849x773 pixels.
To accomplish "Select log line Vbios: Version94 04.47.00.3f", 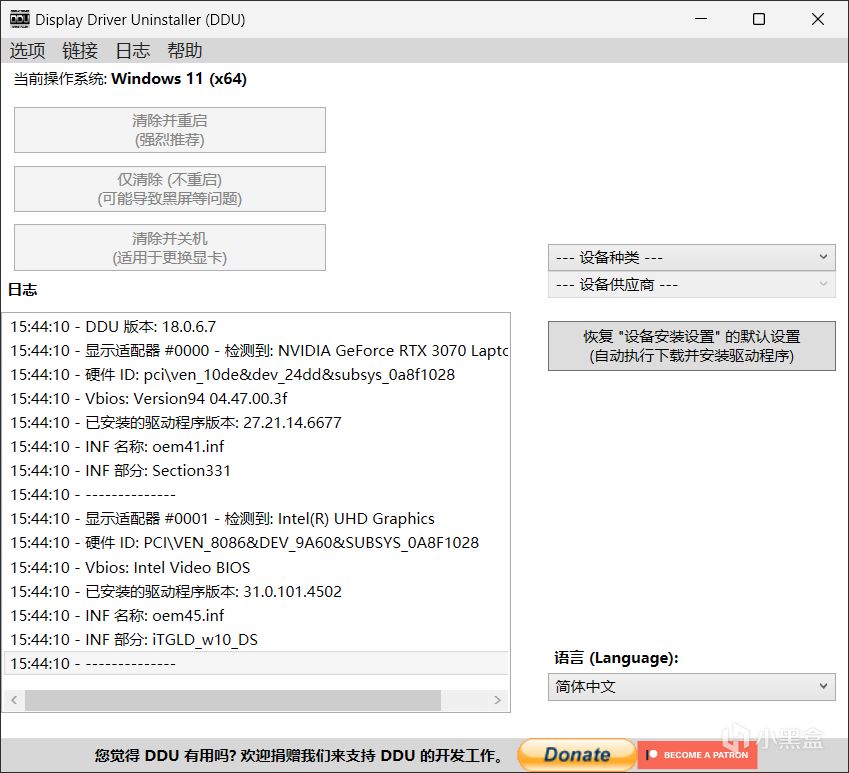I will click(257, 398).
